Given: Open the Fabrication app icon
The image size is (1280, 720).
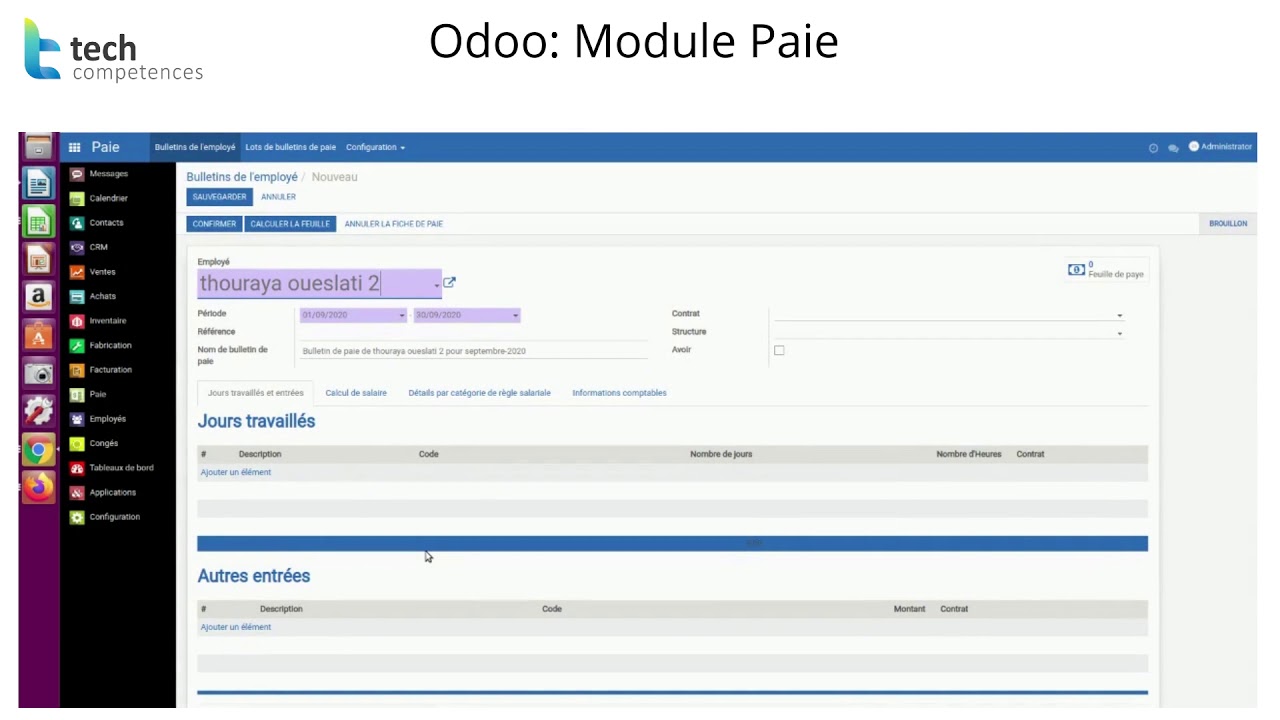Looking at the screenshot, I should pos(77,345).
